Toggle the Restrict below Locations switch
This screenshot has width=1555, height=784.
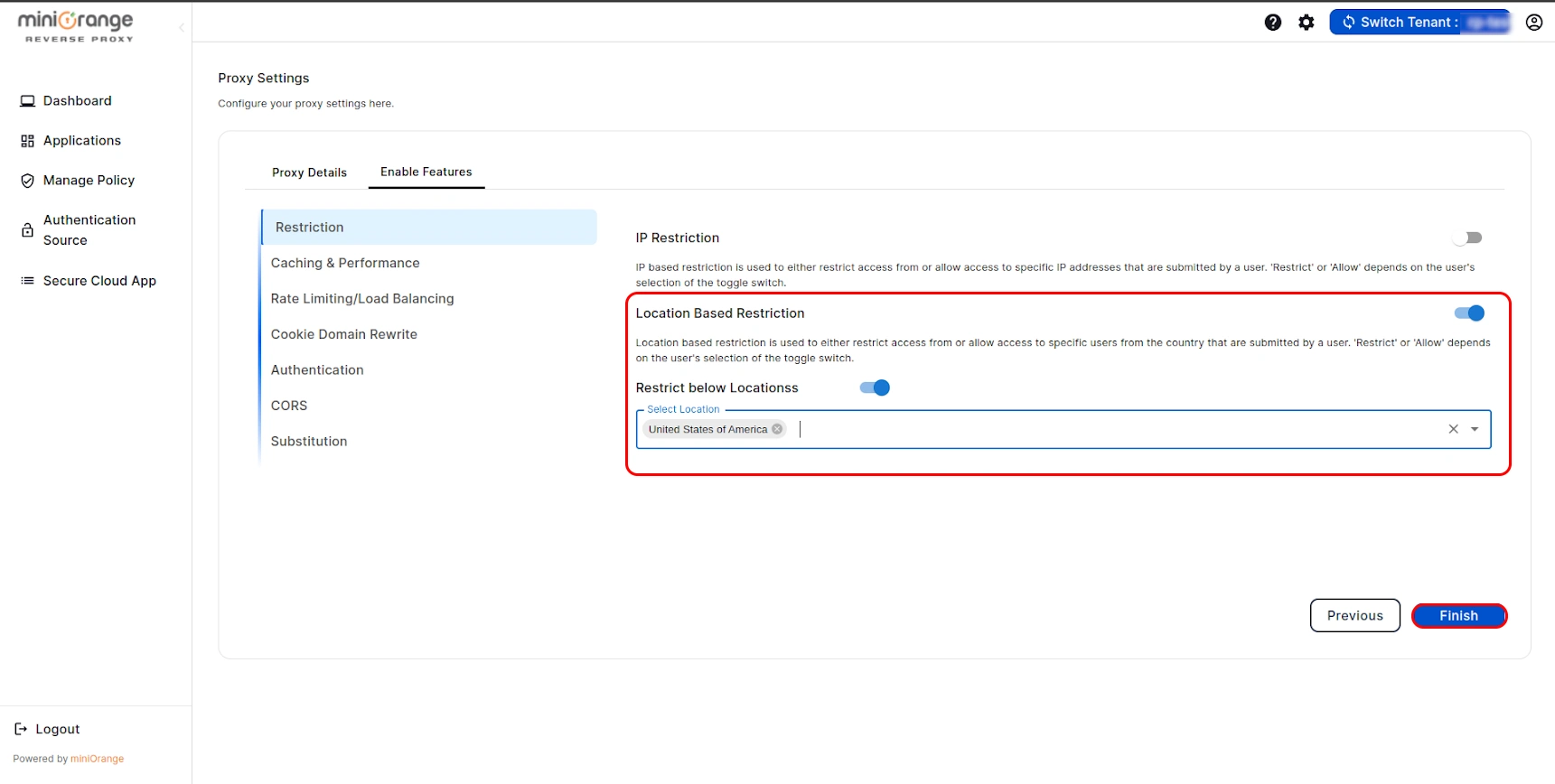875,387
